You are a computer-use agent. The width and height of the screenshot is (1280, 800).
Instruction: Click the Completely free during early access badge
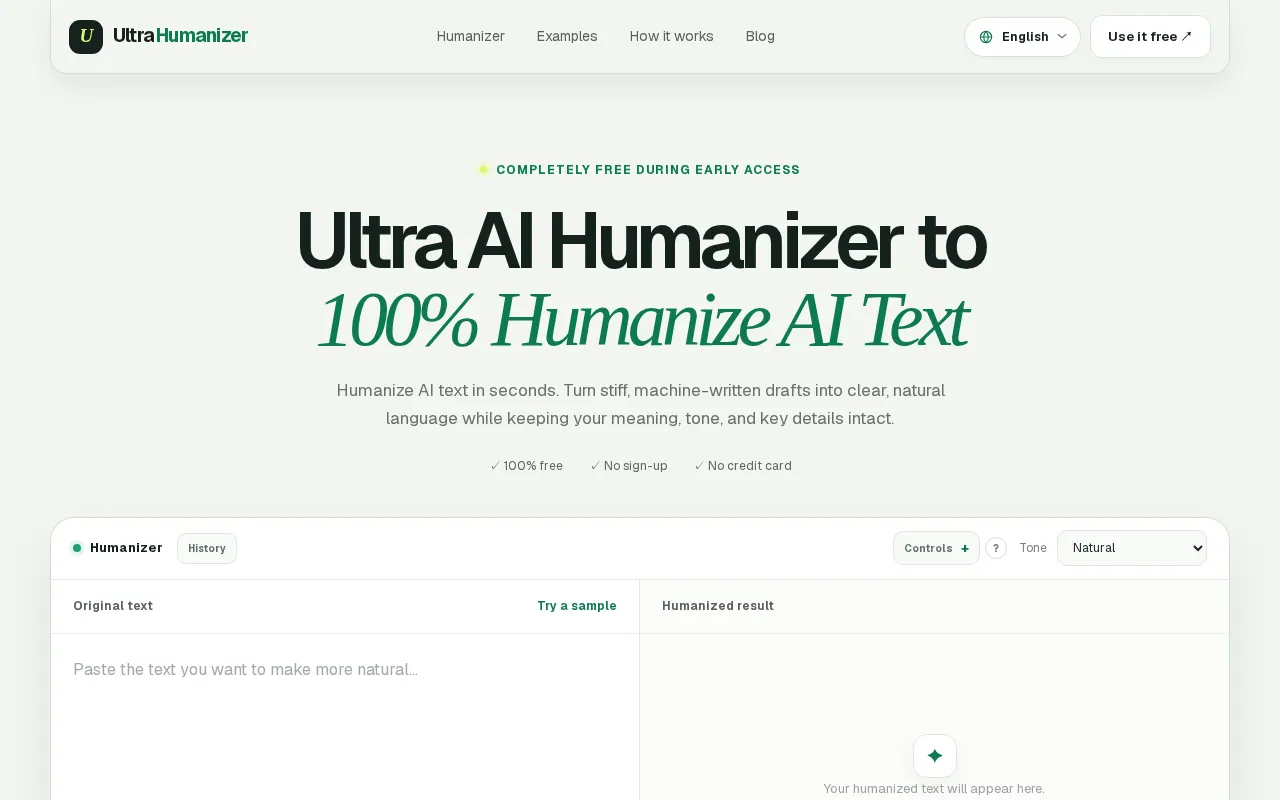(x=639, y=170)
